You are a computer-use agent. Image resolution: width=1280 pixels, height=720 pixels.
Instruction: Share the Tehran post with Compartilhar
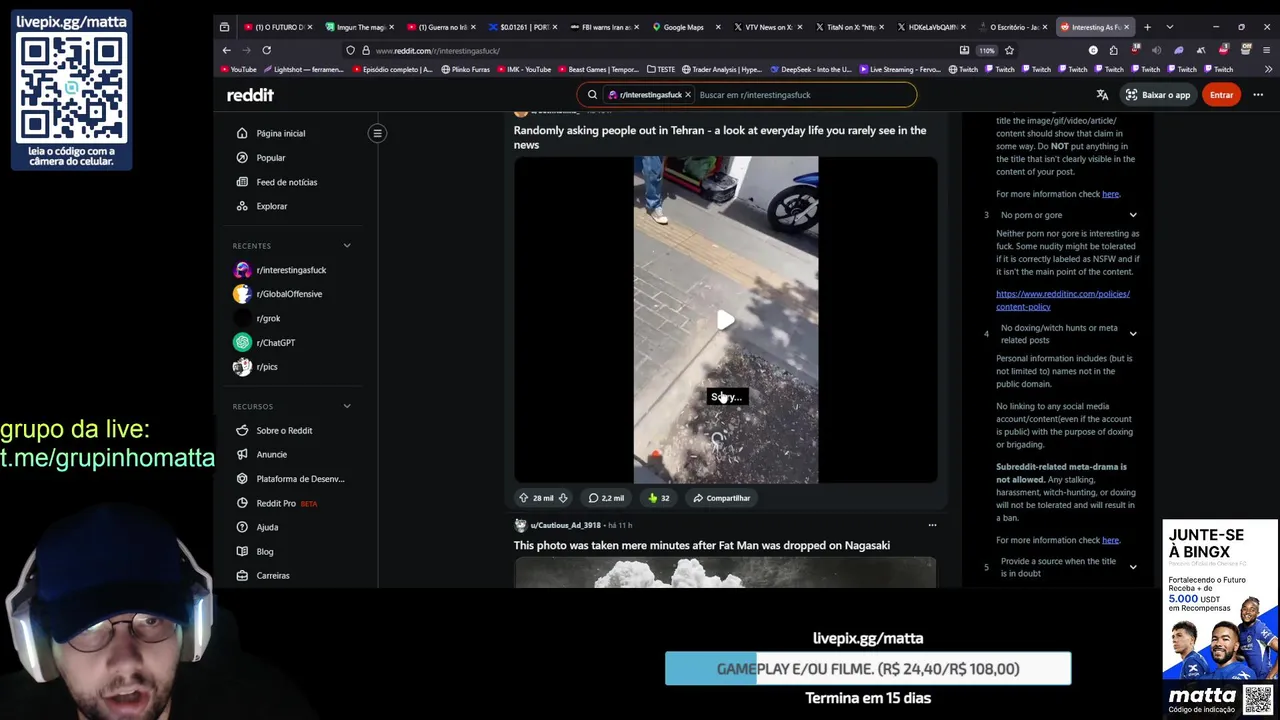(x=720, y=498)
